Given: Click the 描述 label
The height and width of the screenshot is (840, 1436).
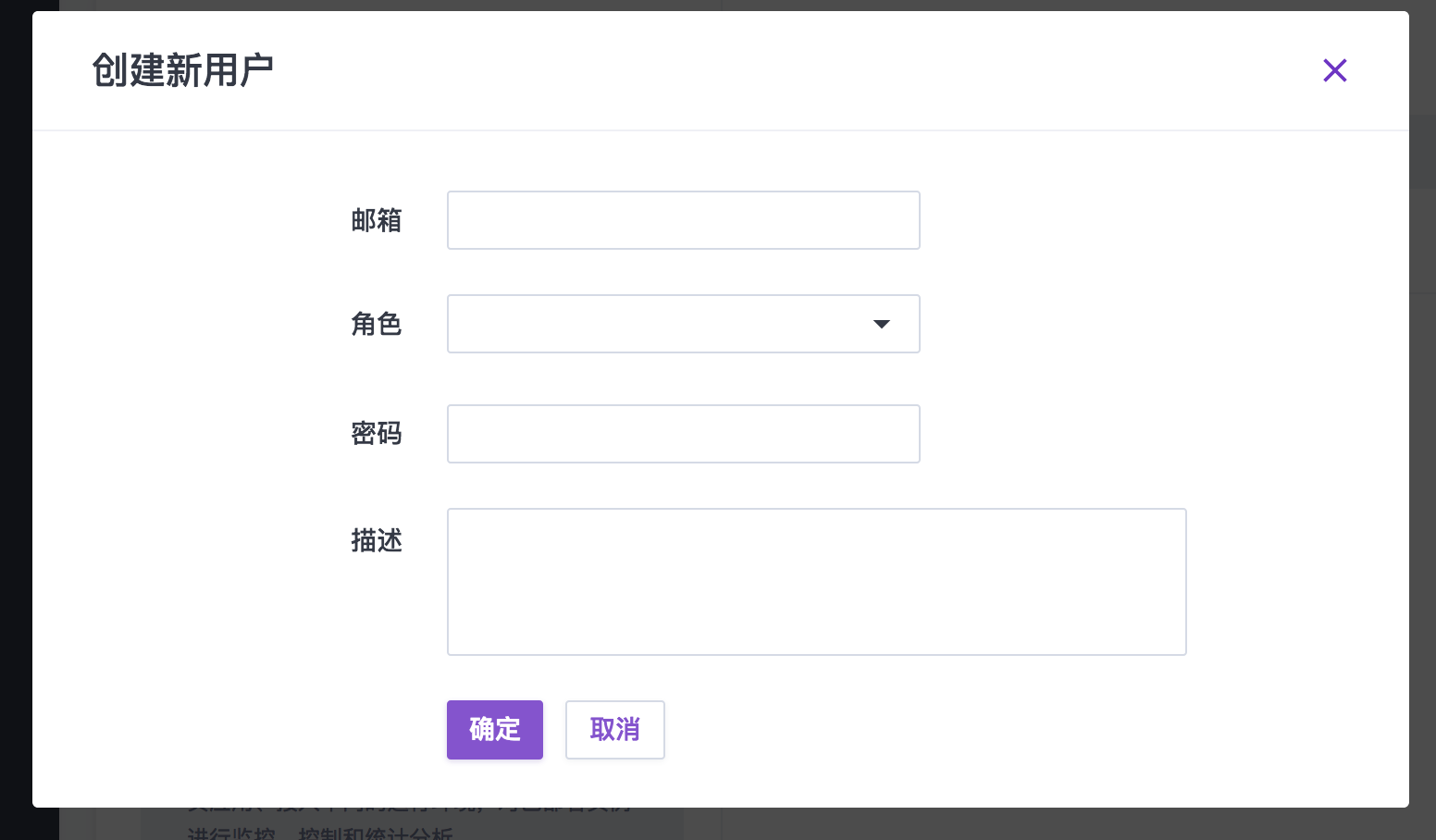Looking at the screenshot, I should tap(377, 541).
